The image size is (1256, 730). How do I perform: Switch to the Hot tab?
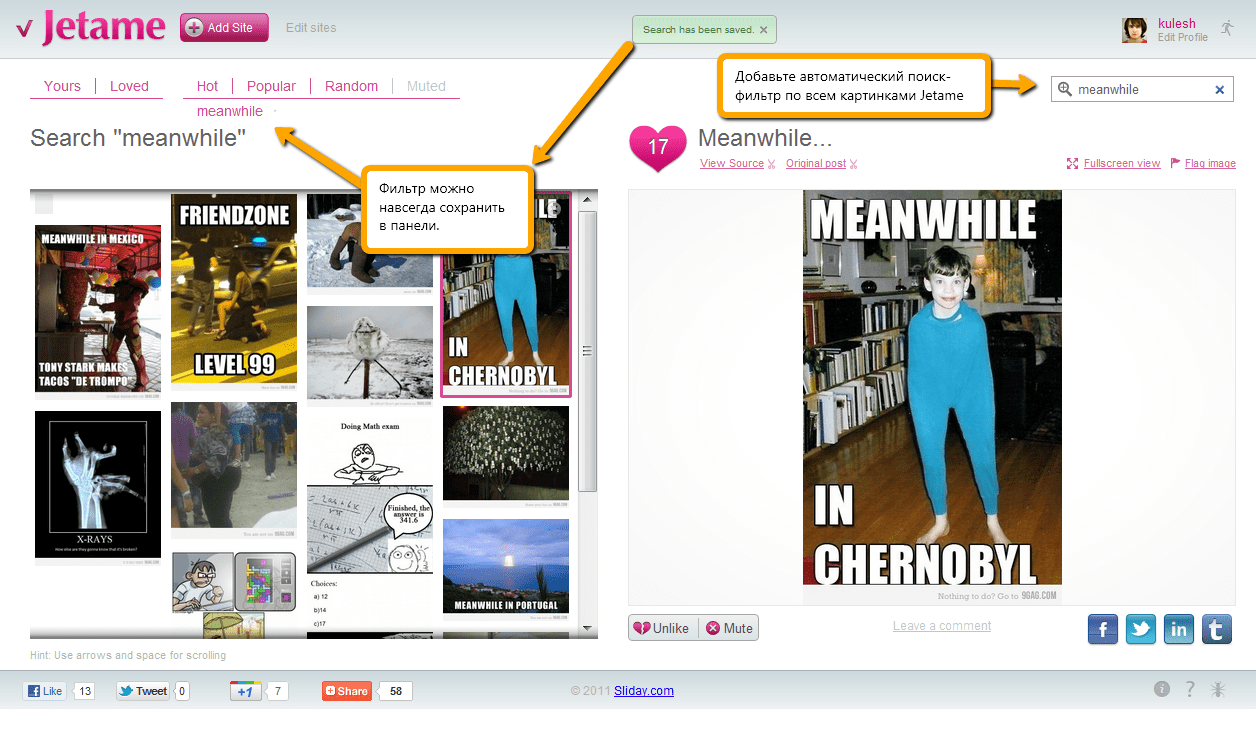coord(207,86)
